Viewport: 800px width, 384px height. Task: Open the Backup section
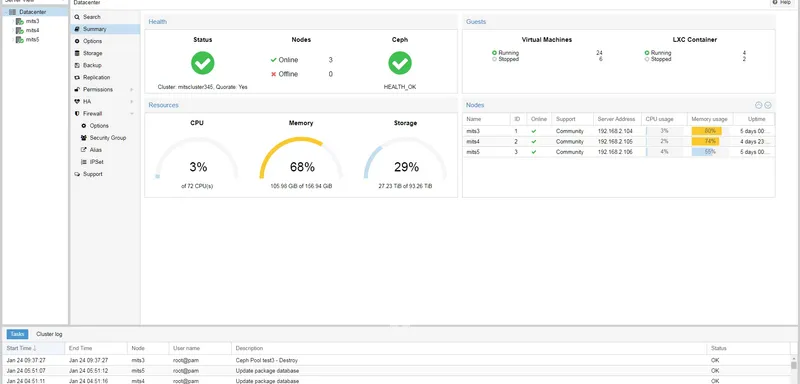(105, 65)
